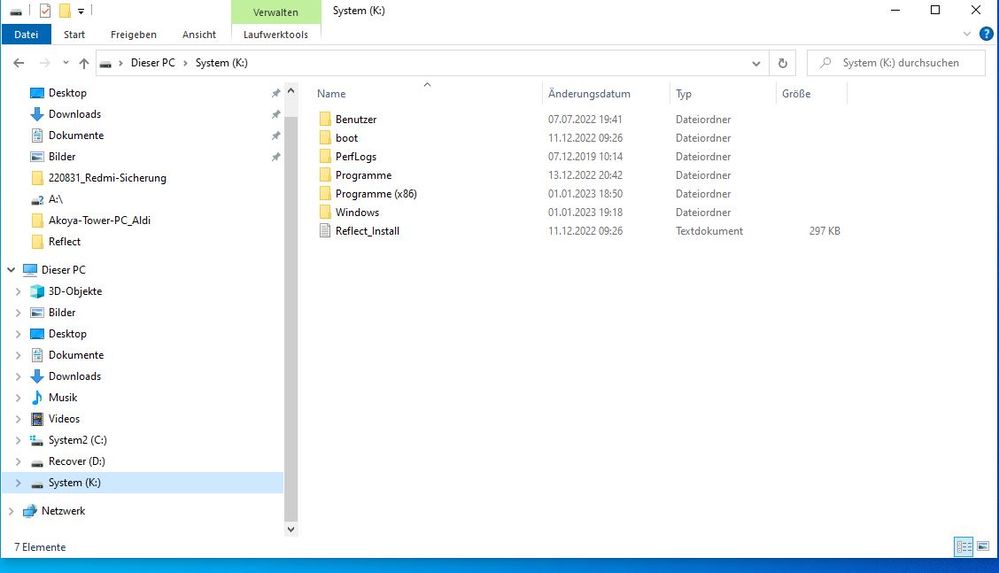Select the Windows folder icon
Image resolution: width=999 pixels, height=573 pixels.
pos(324,212)
